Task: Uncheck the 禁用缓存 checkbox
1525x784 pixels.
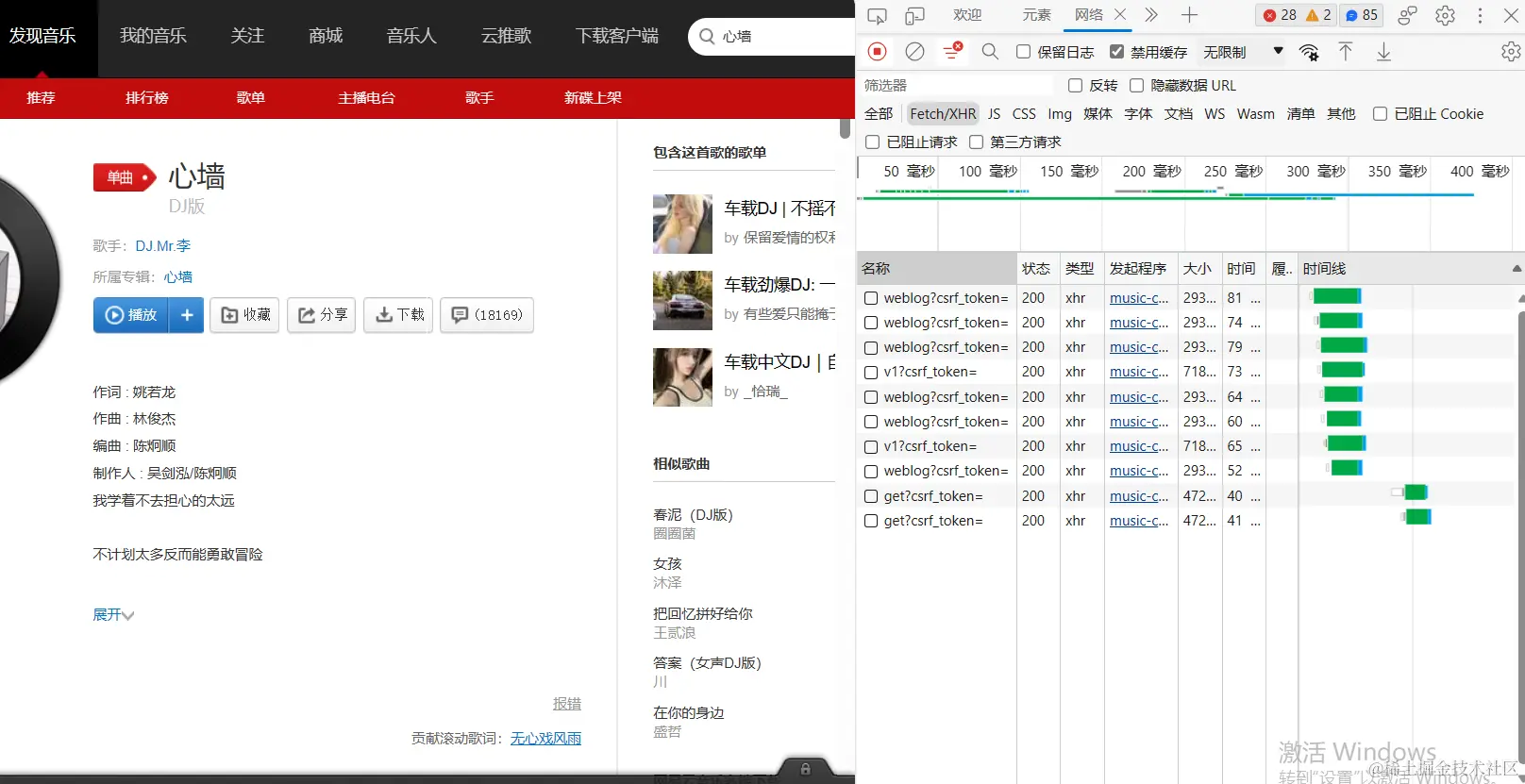Action: 1116,52
